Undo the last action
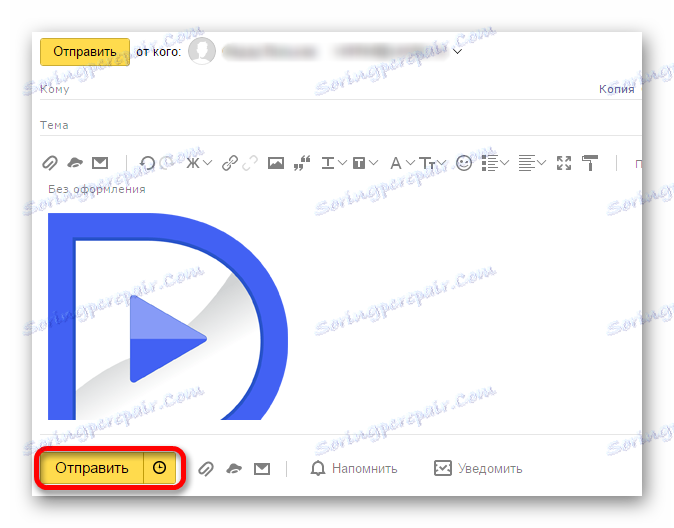674x528 pixels. tap(147, 163)
